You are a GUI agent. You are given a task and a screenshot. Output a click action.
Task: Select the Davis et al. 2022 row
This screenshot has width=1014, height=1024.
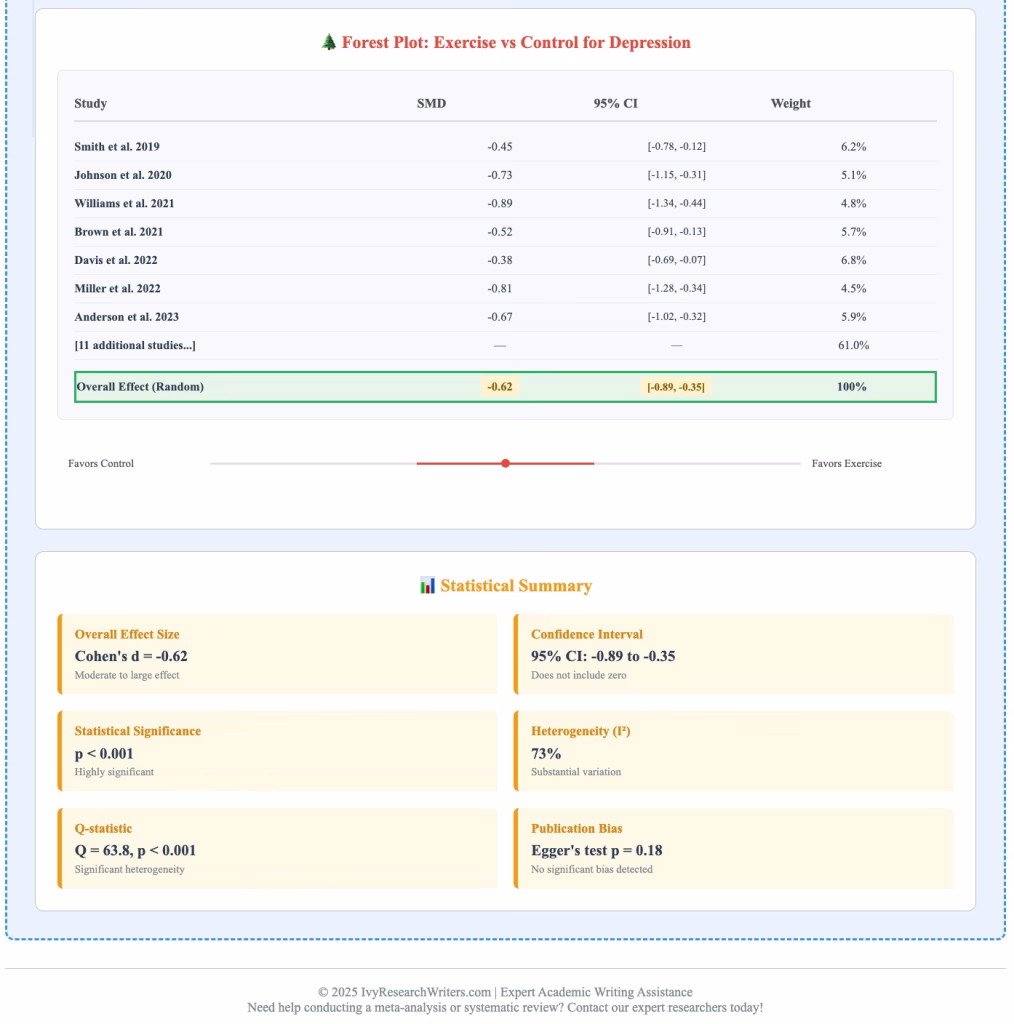pyautogui.click(x=115, y=260)
